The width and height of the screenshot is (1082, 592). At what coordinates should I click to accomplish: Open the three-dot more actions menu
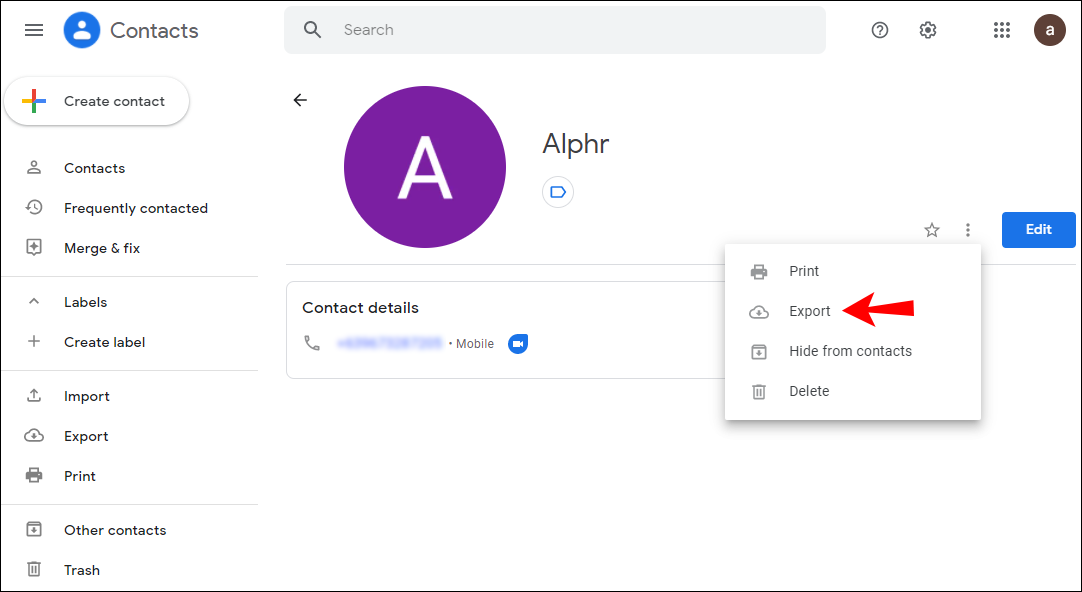[967, 230]
